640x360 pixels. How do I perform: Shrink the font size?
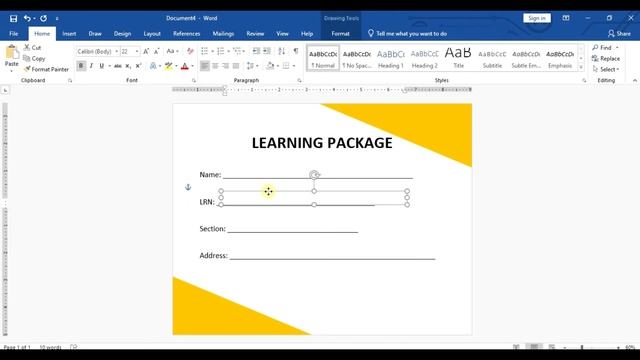click(156, 51)
